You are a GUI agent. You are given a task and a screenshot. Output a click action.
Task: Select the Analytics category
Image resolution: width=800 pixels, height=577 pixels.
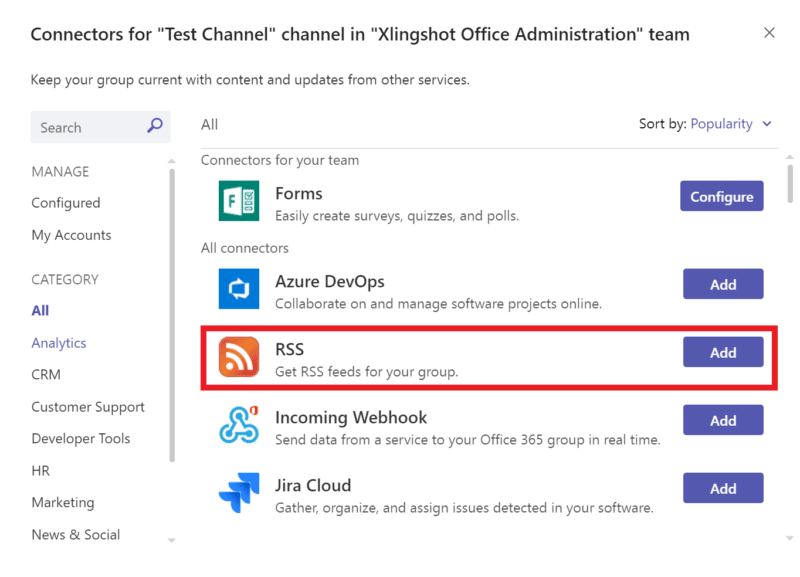pyautogui.click(x=58, y=342)
